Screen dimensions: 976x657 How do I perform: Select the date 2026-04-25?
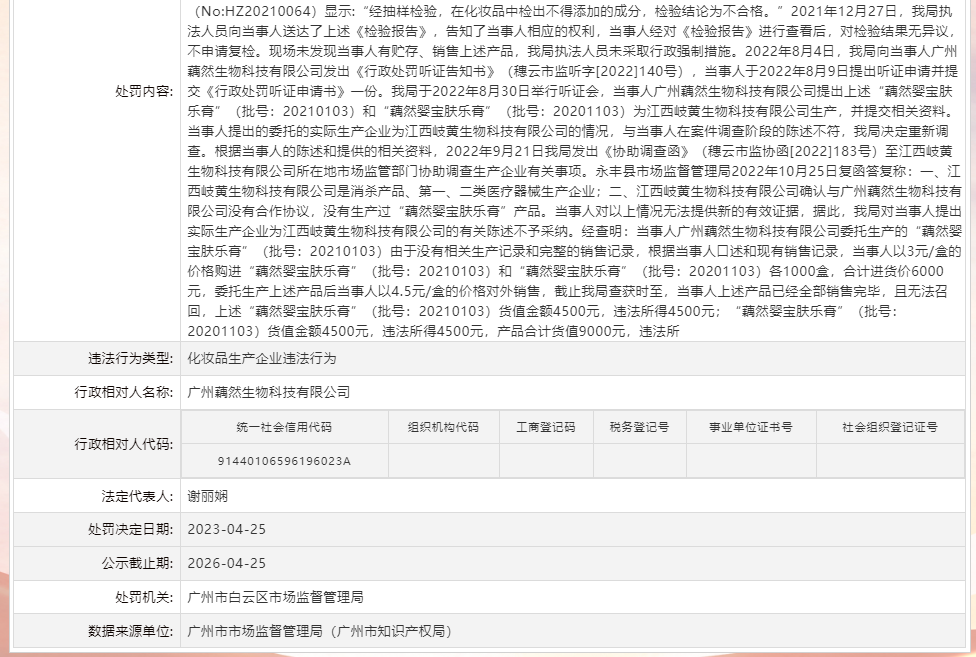pos(227,564)
